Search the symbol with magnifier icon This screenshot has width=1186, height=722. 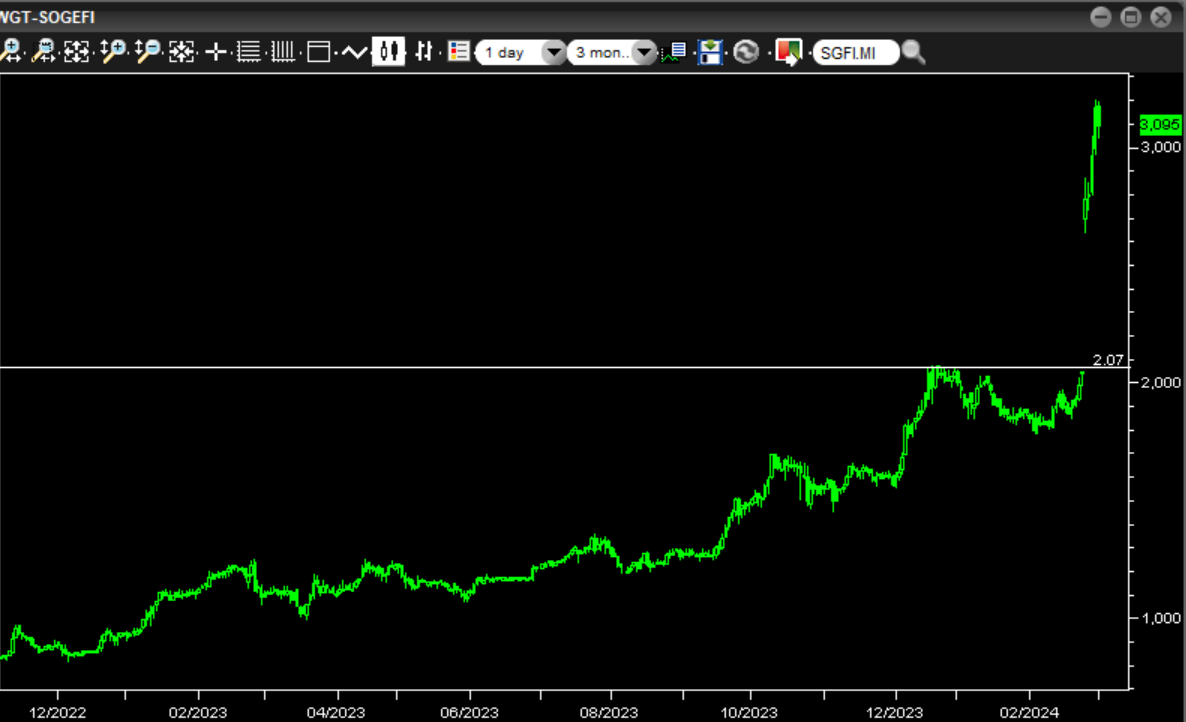click(x=914, y=51)
